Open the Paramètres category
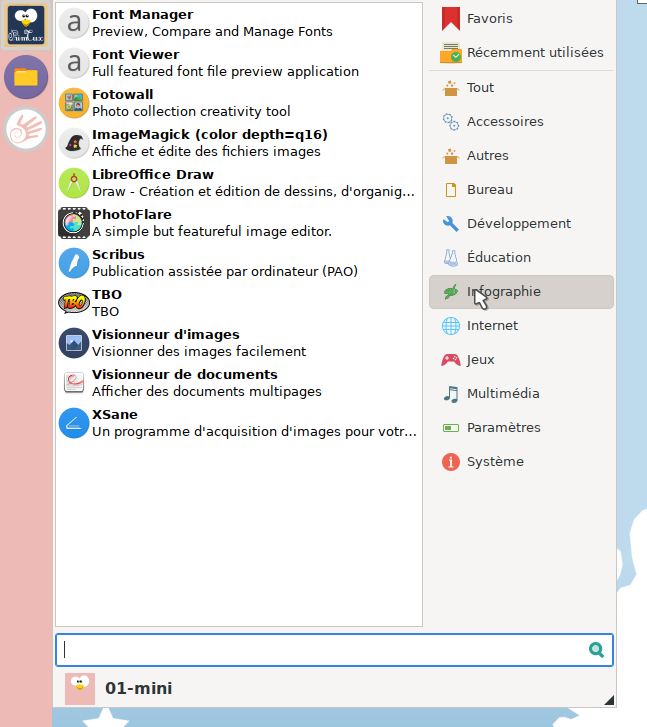The image size is (647, 727). tap(521, 427)
